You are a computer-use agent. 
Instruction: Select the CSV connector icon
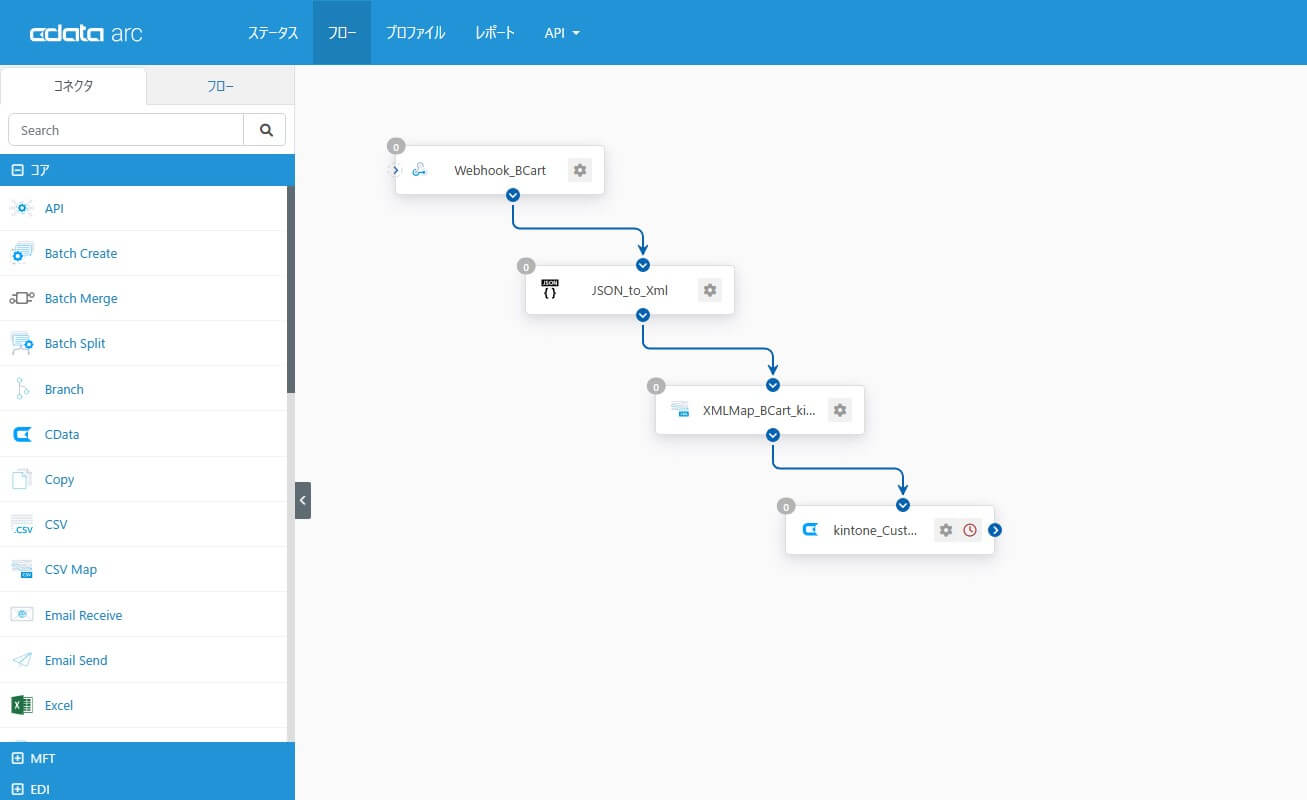tap(21, 525)
